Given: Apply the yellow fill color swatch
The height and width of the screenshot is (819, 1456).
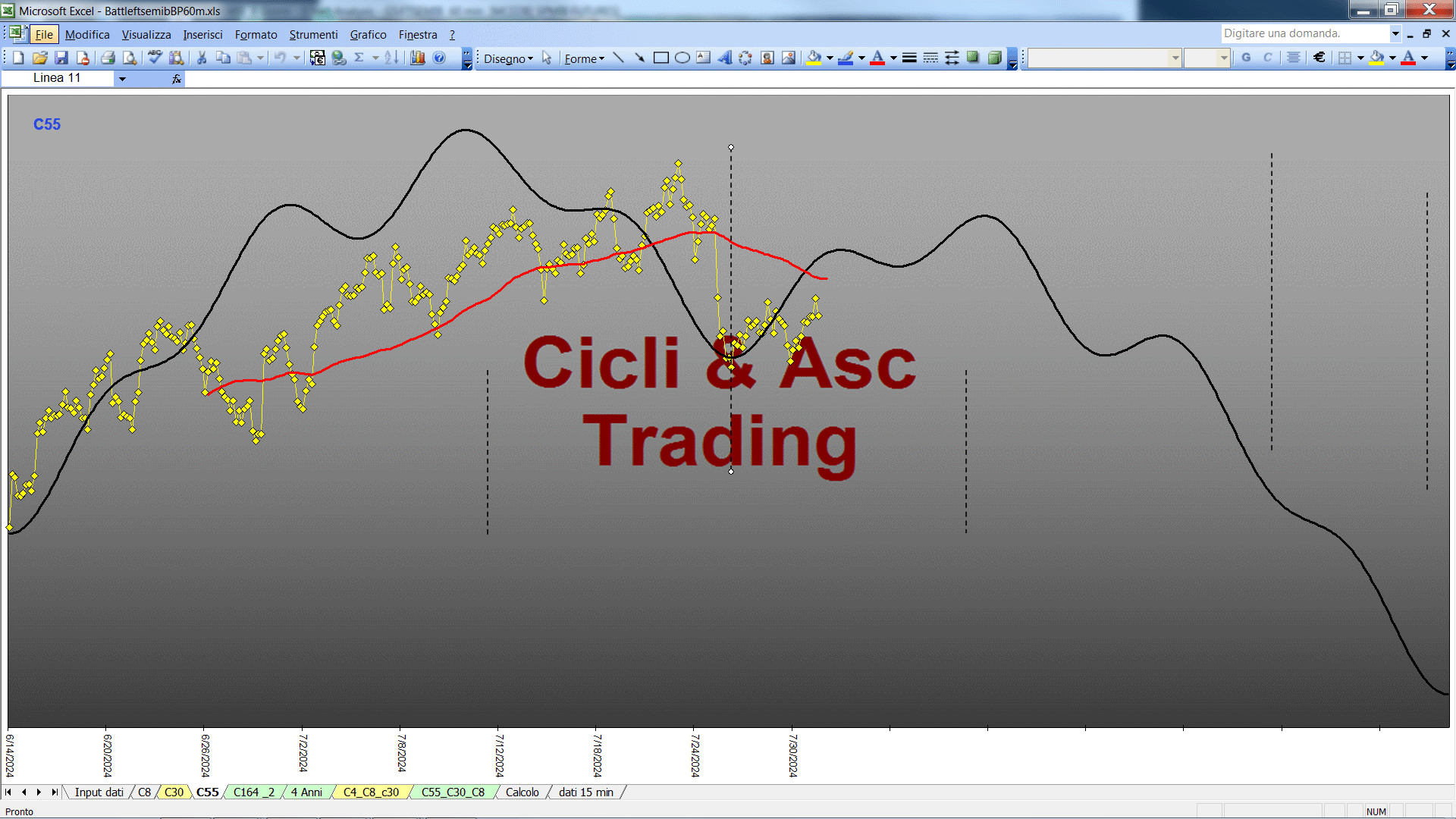Looking at the screenshot, I should pyautogui.click(x=814, y=58).
